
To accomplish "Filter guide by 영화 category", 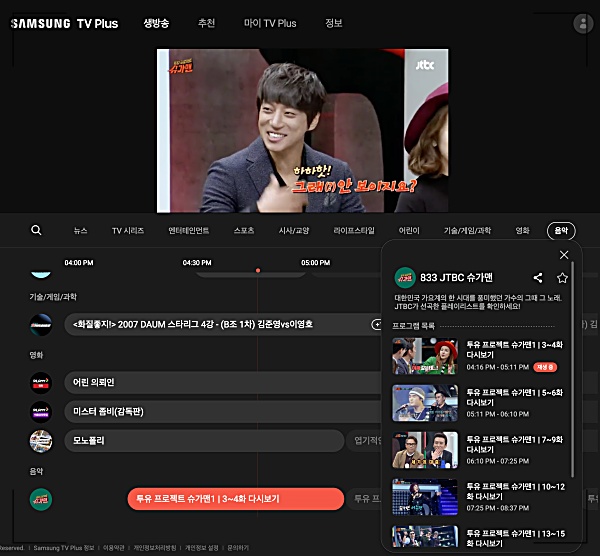I will coord(522,230).
